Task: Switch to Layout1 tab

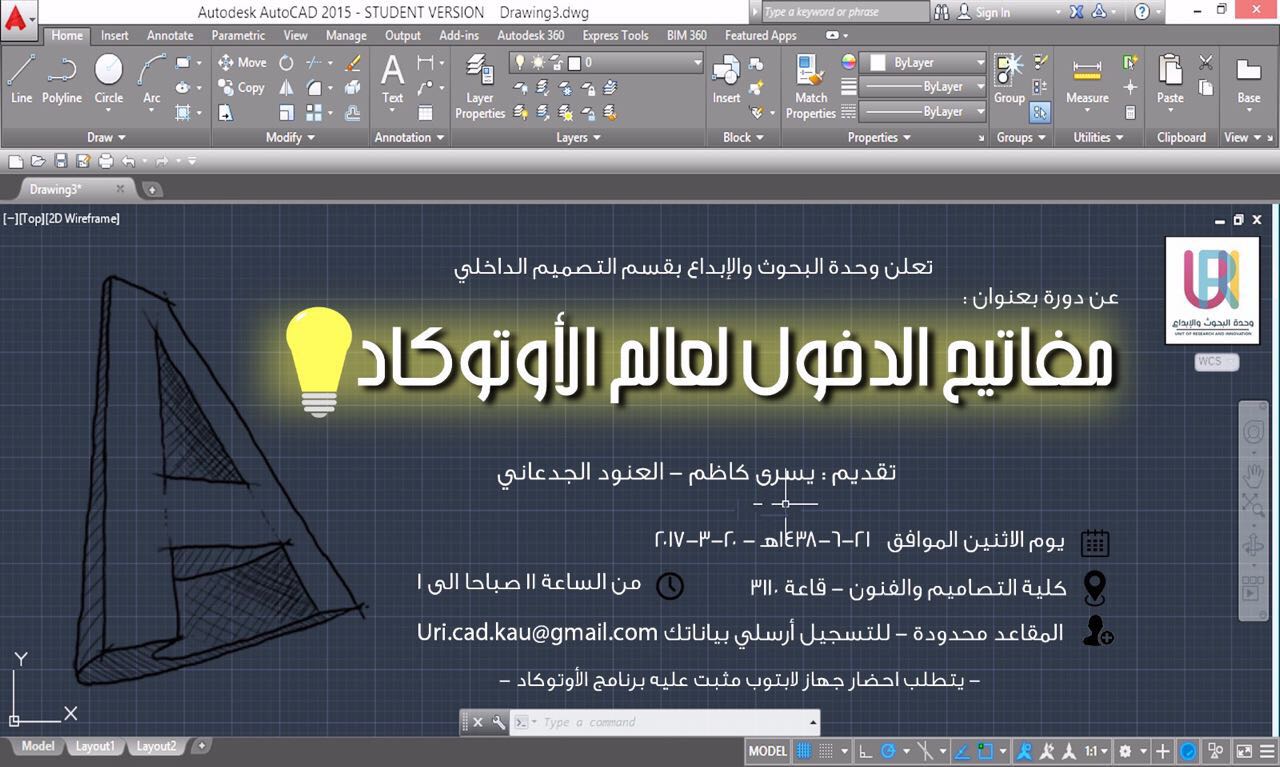Action: point(95,746)
